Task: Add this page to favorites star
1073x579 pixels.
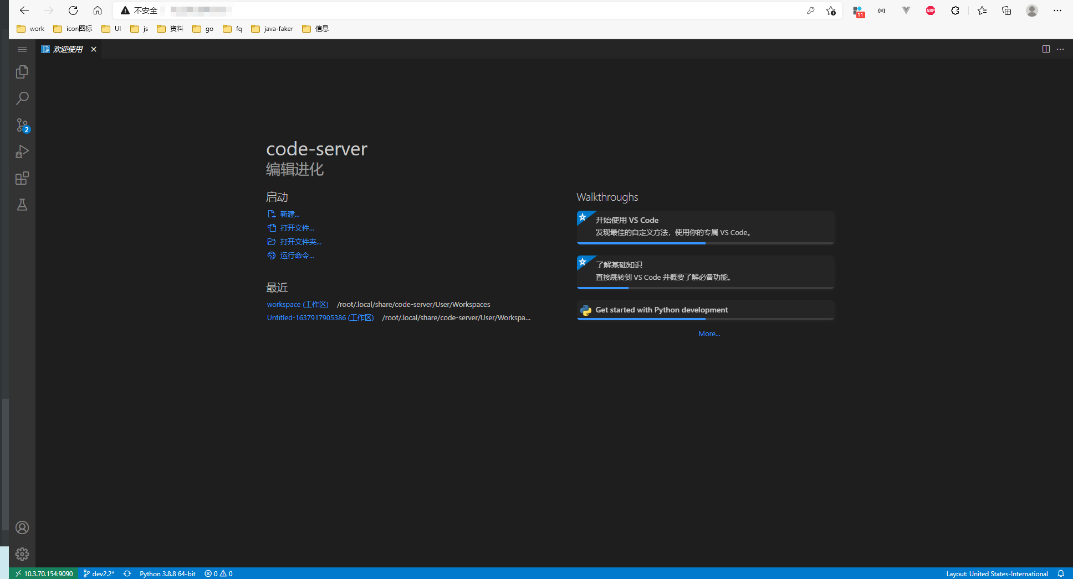Action: (x=831, y=10)
